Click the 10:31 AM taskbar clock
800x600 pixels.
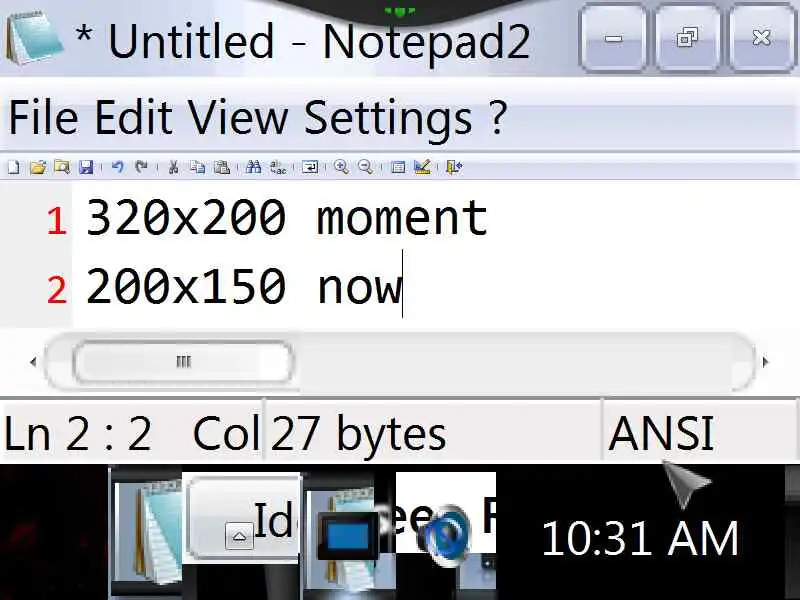tap(640, 538)
